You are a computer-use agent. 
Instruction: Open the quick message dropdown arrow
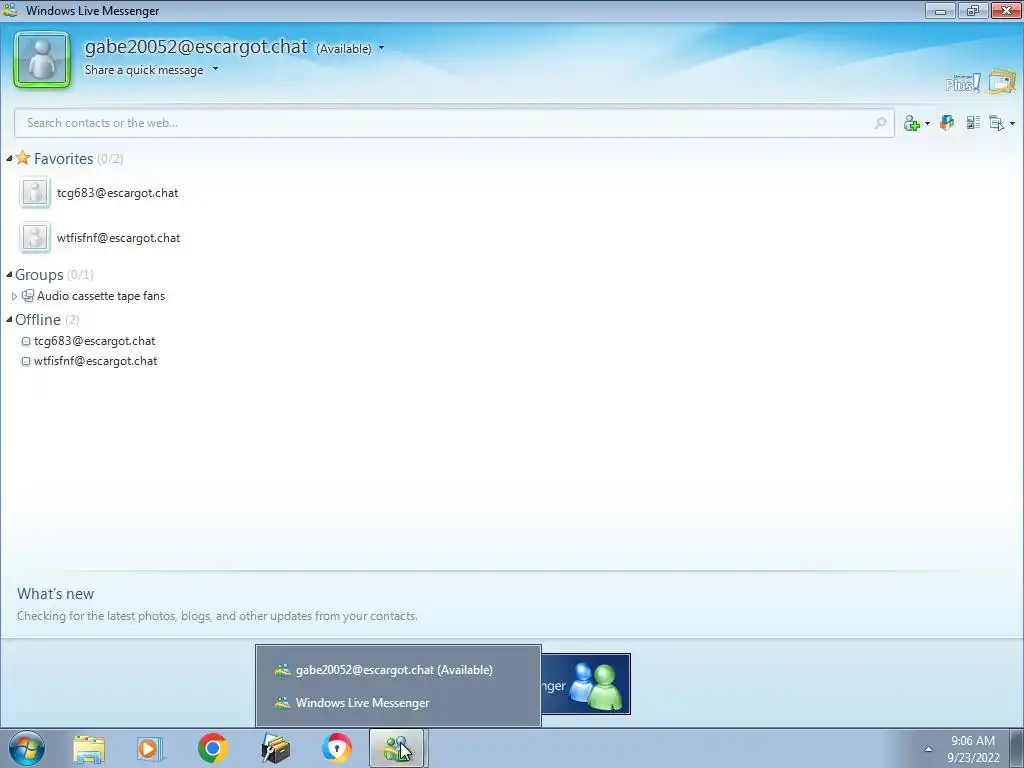pos(215,69)
